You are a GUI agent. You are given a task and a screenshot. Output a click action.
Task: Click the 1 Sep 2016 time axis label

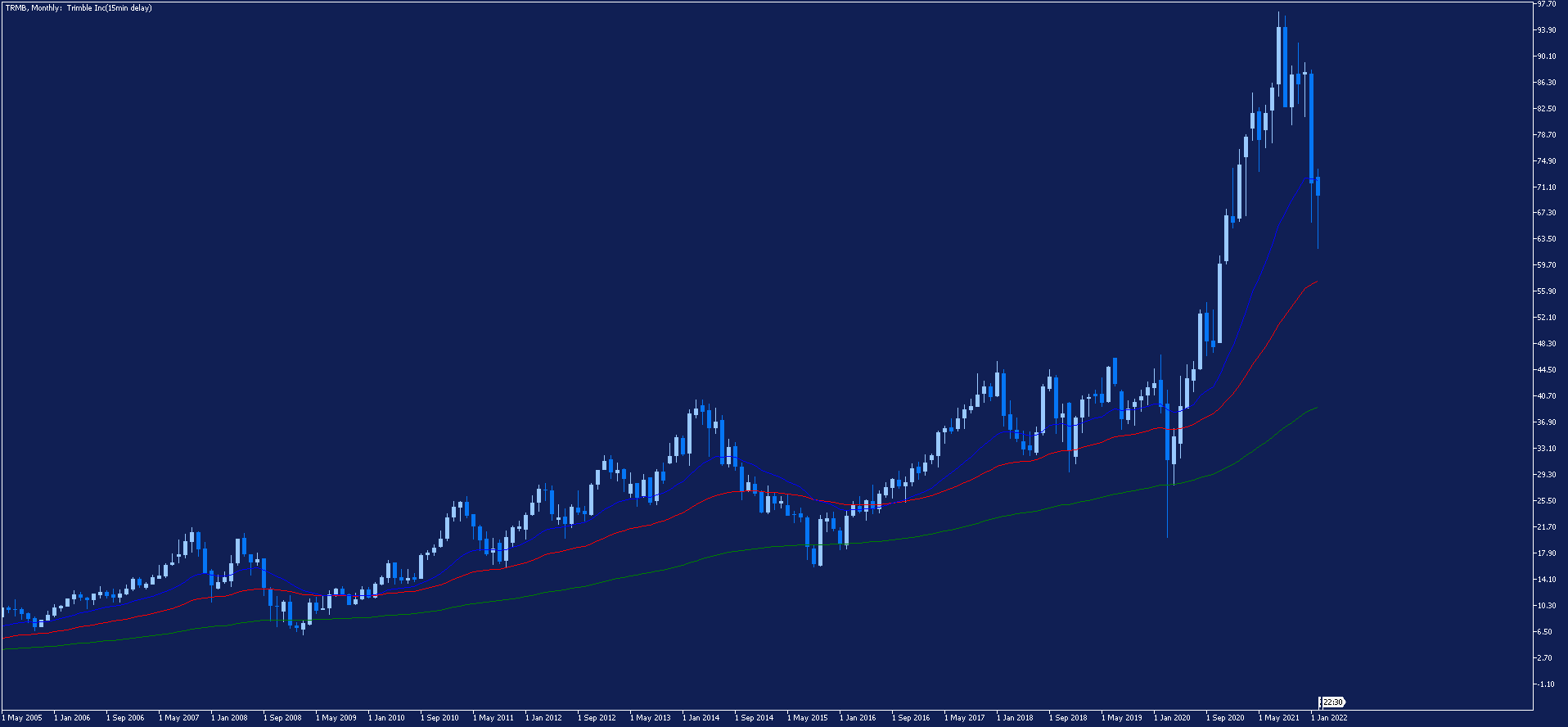(x=911, y=718)
